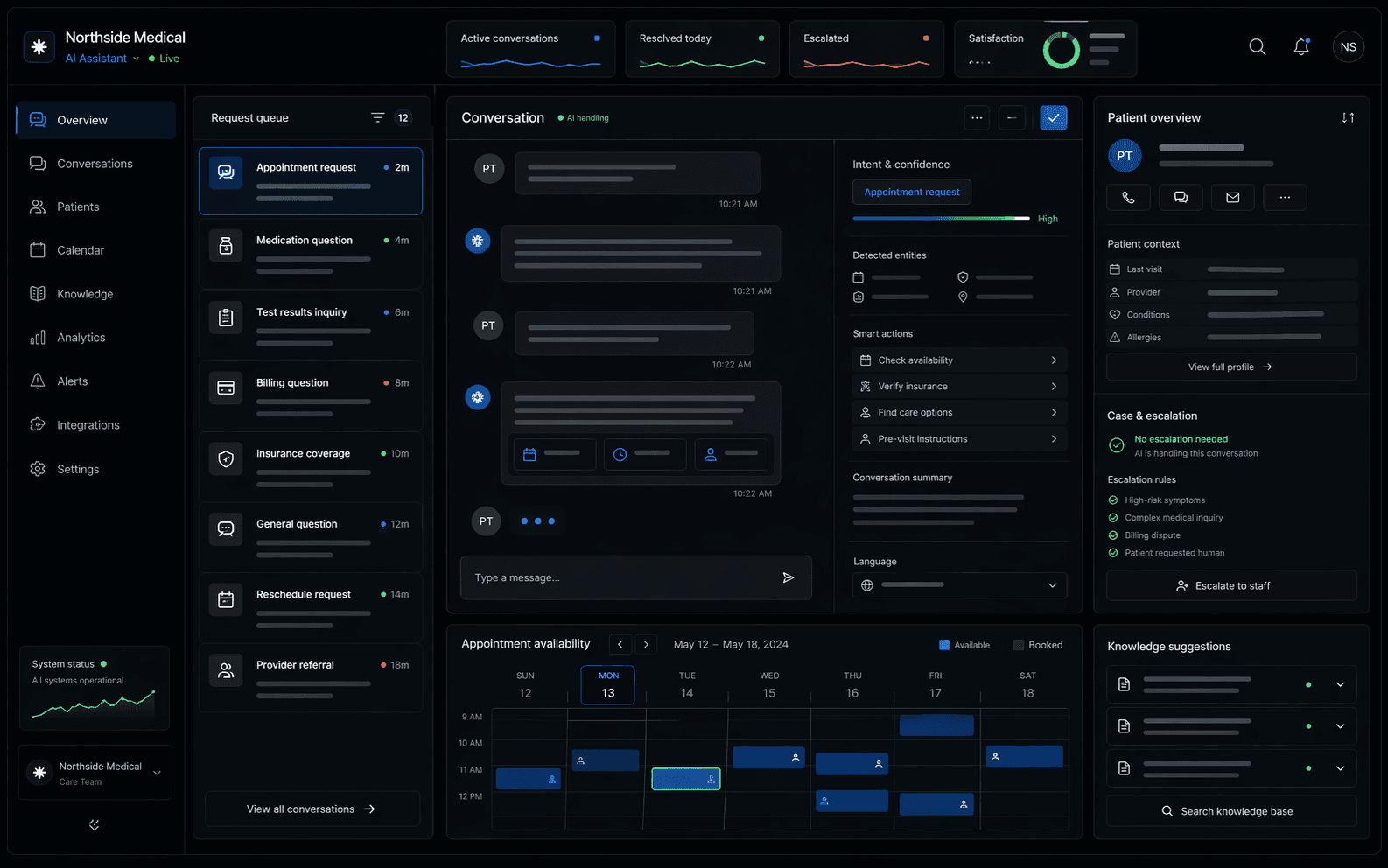The image size is (1388, 868).
Task: Click the calendar chip in AI message
Action: click(x=555, y=454)
